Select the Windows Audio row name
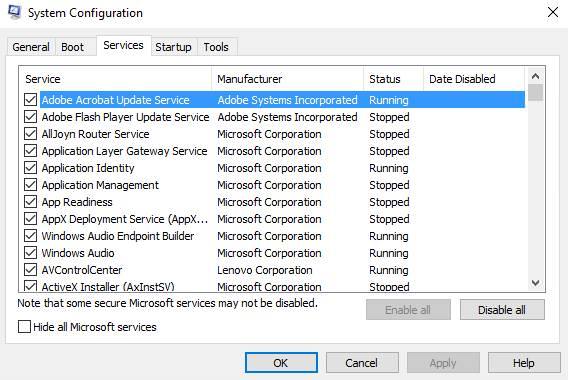 (78, 253)
